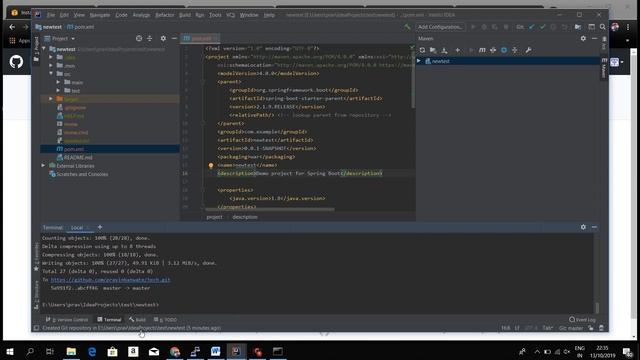Expand test folder under src
The image size is (640, 360).
click(58, 91)
